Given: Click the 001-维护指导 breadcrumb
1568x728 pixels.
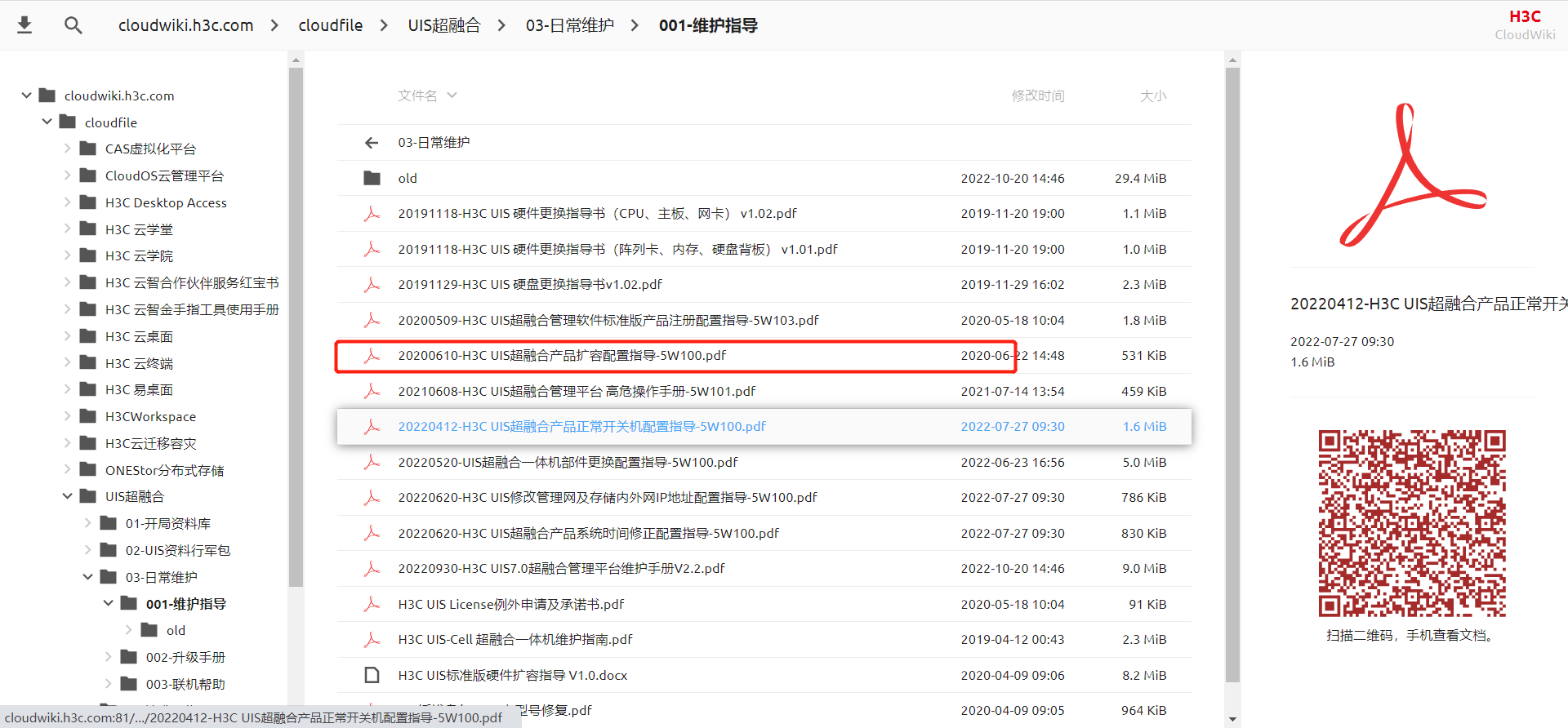Looking at the screenshot, I should 708,25.
